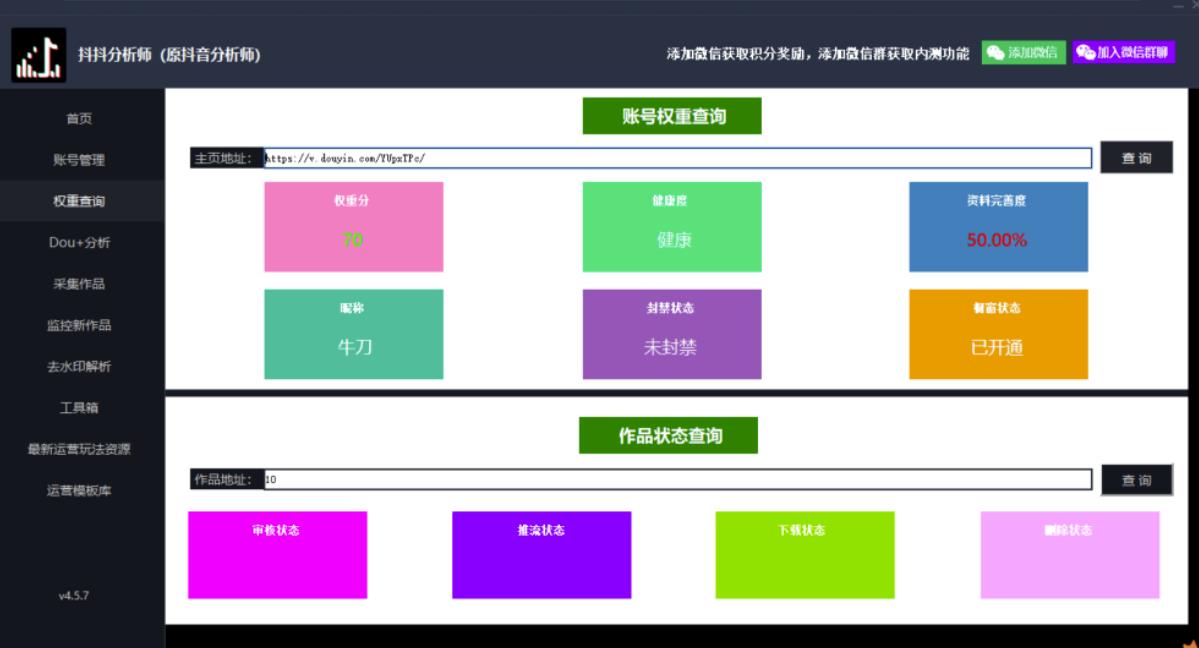Click the 资料完善度 50.00% blue card
The height and width of the screenshot is (648, 1199).
coord(997,227)
